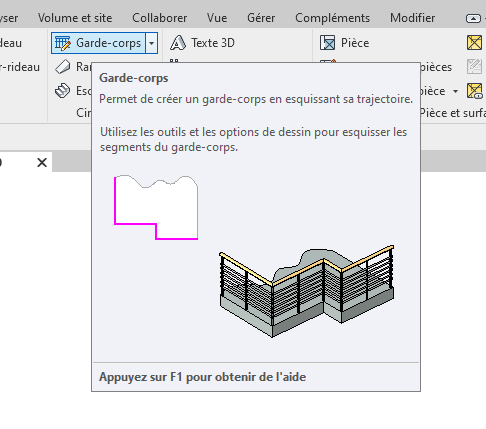Open the Garde-corps dropdown arrow

[151, 43]
